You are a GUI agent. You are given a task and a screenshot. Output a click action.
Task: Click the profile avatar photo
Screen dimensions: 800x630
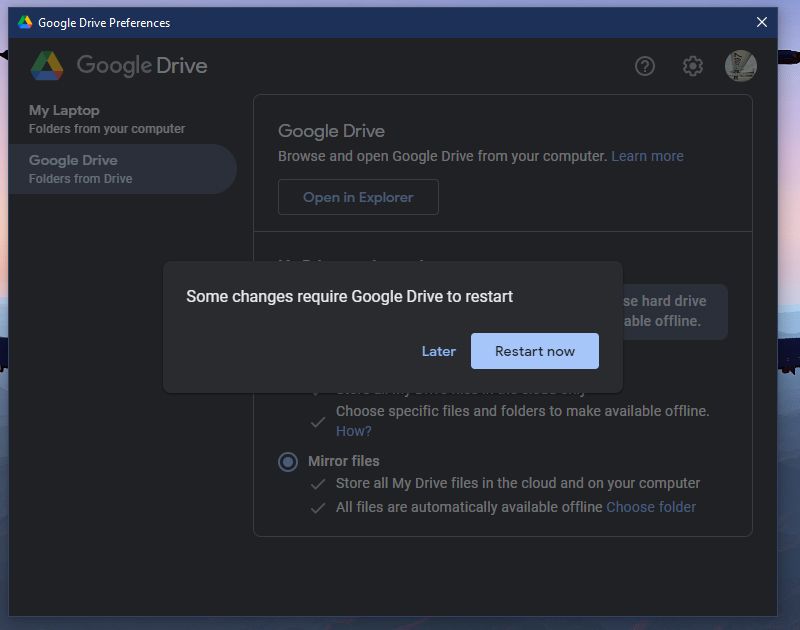click(x=739, y=66)
